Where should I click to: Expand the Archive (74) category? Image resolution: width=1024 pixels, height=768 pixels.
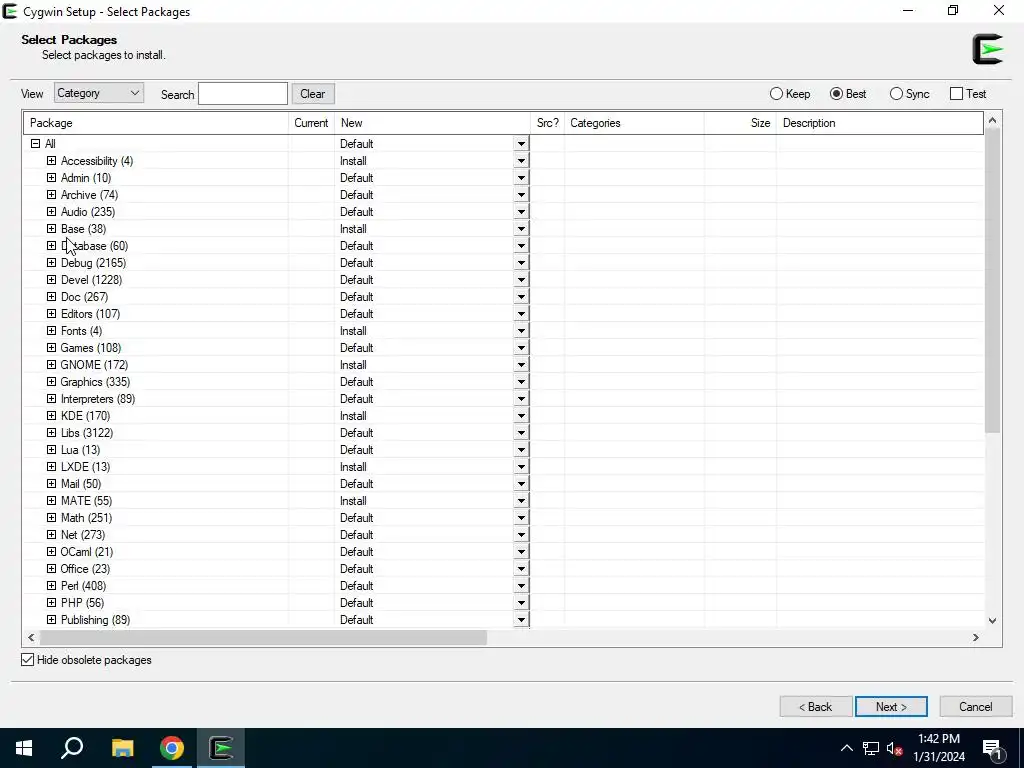pyautogui.click(x=52, y=195)
